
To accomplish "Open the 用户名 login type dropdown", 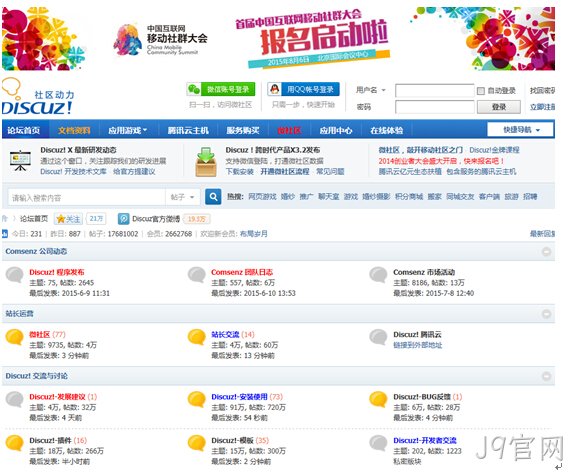I will point(371,90).
